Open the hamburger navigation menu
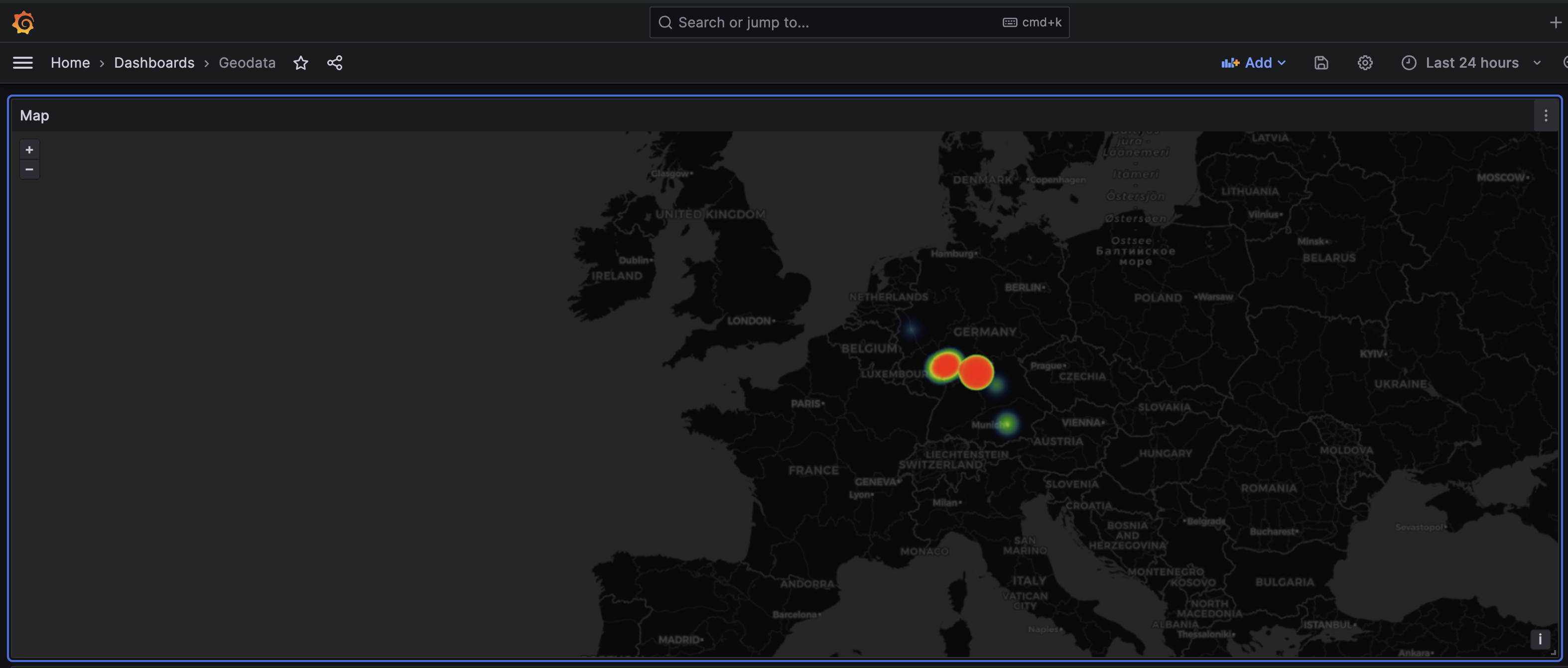 coord(23,63)
